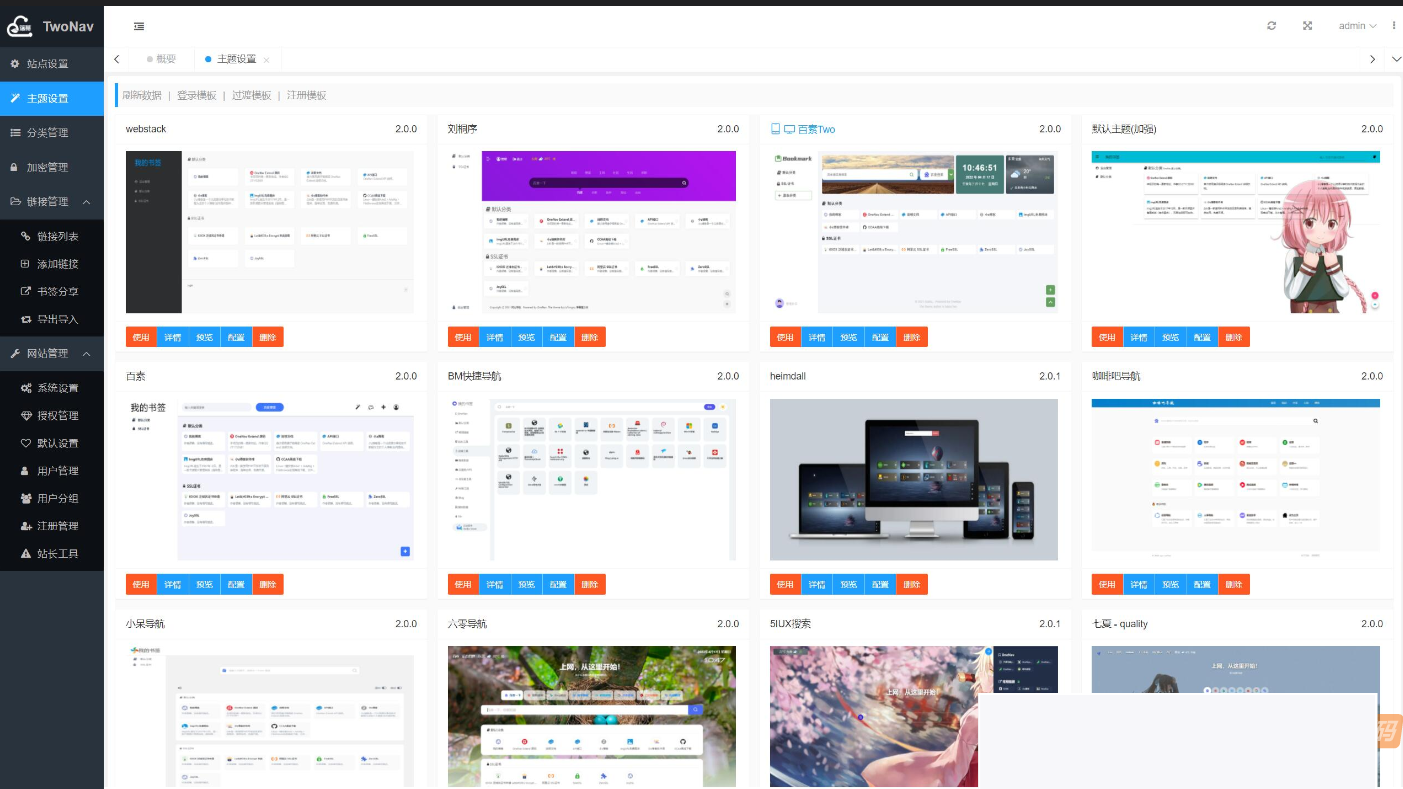
Task: Click the refresh icon in top bar
Action: (x=1271, y=26)
